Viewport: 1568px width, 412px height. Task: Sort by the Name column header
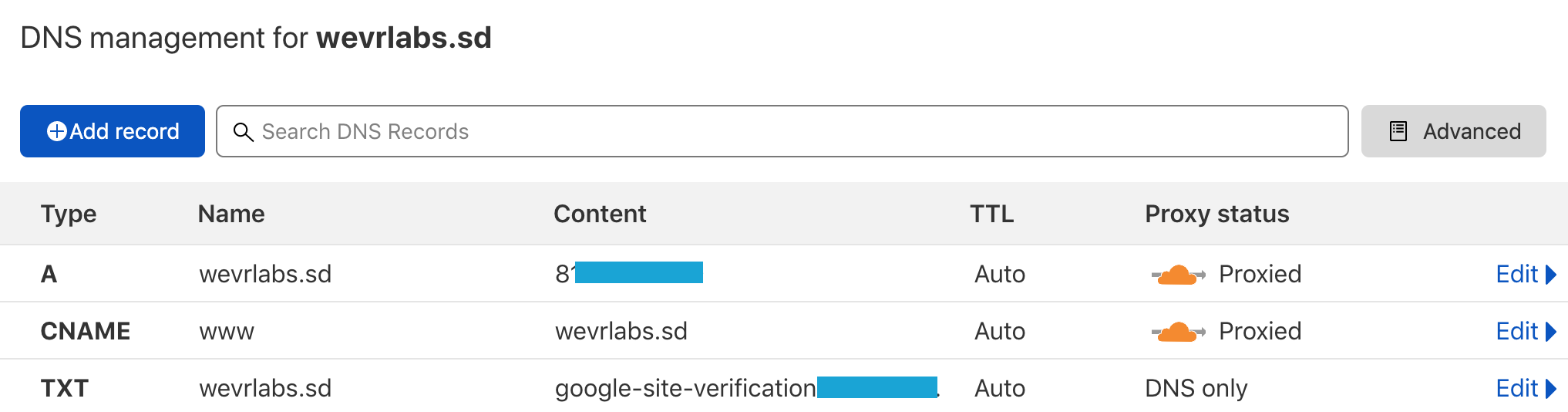pyautogui.click(x=231, y=214)
